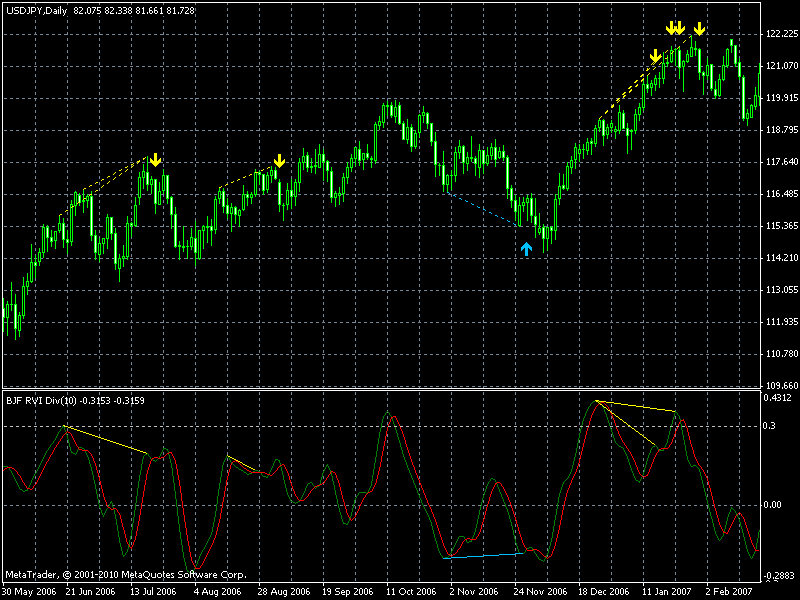Click the 111.935 price level label
This screenshot has width=800, height=600.
point(782,321)
